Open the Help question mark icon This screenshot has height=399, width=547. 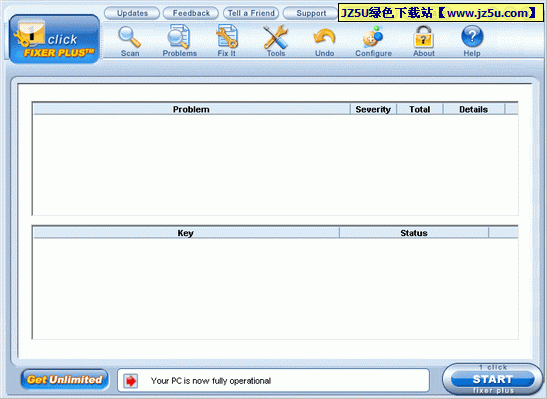pos(472,36)
